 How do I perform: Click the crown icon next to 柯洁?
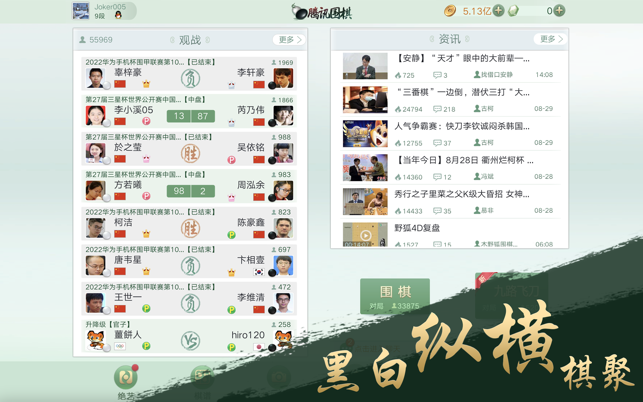(x=146, y=234)
